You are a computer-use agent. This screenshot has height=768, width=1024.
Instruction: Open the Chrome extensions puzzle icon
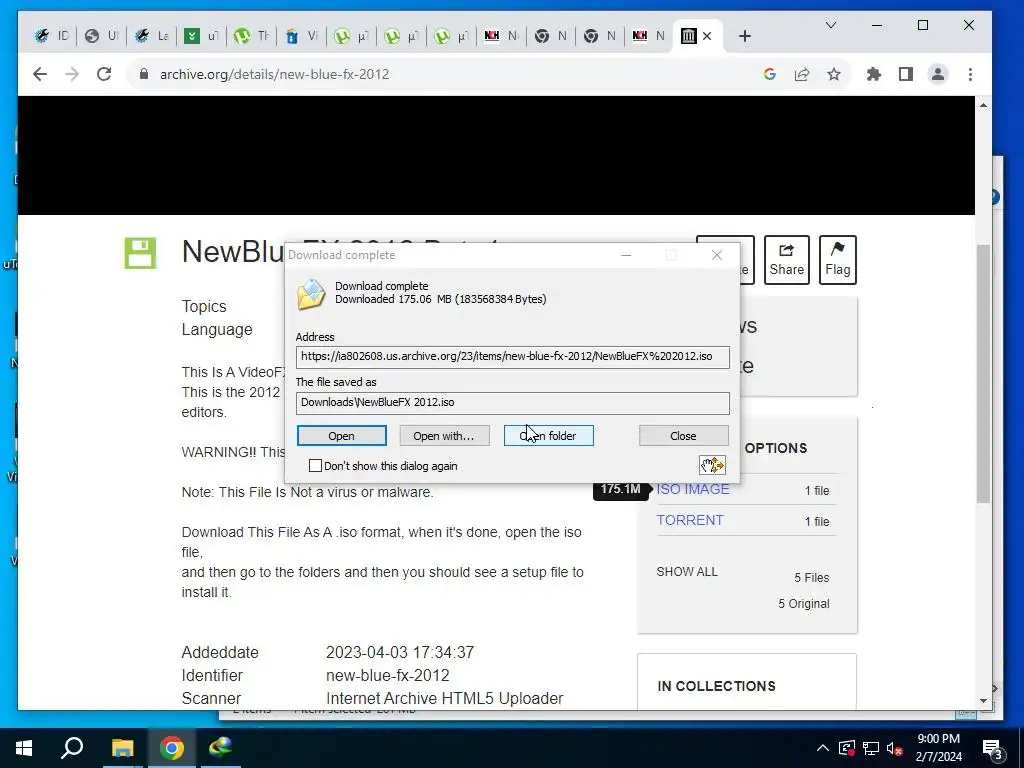click(874, 74)
